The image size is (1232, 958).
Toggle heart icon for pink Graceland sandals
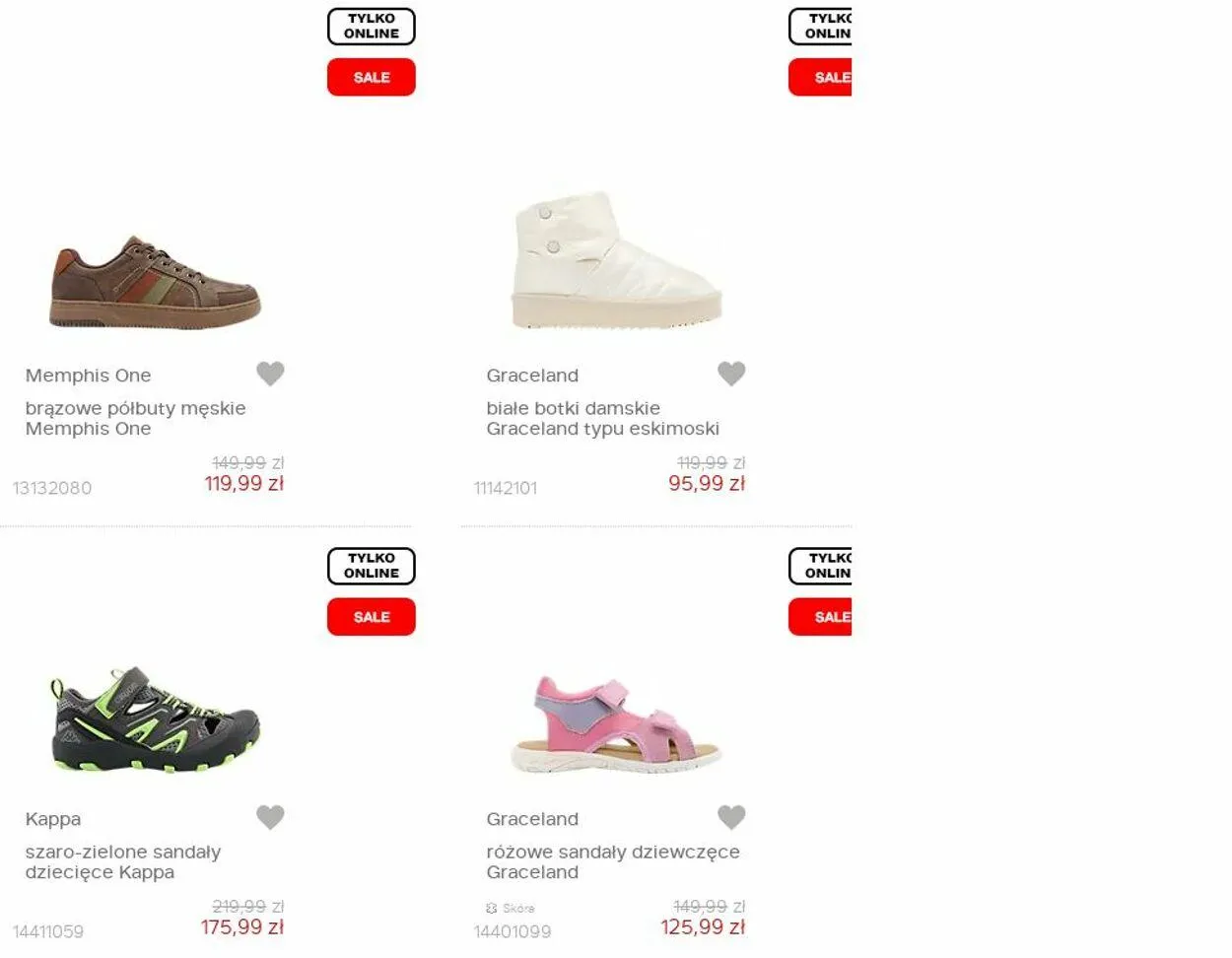(731, 817)
